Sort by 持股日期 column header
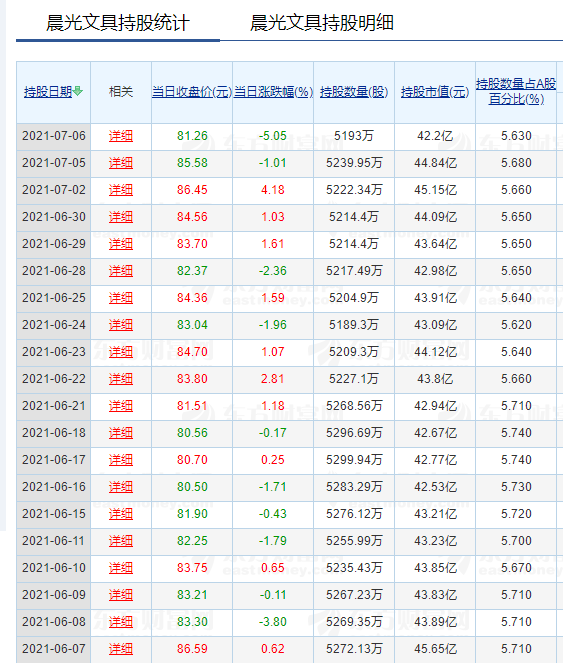 [x=48, y=92]
